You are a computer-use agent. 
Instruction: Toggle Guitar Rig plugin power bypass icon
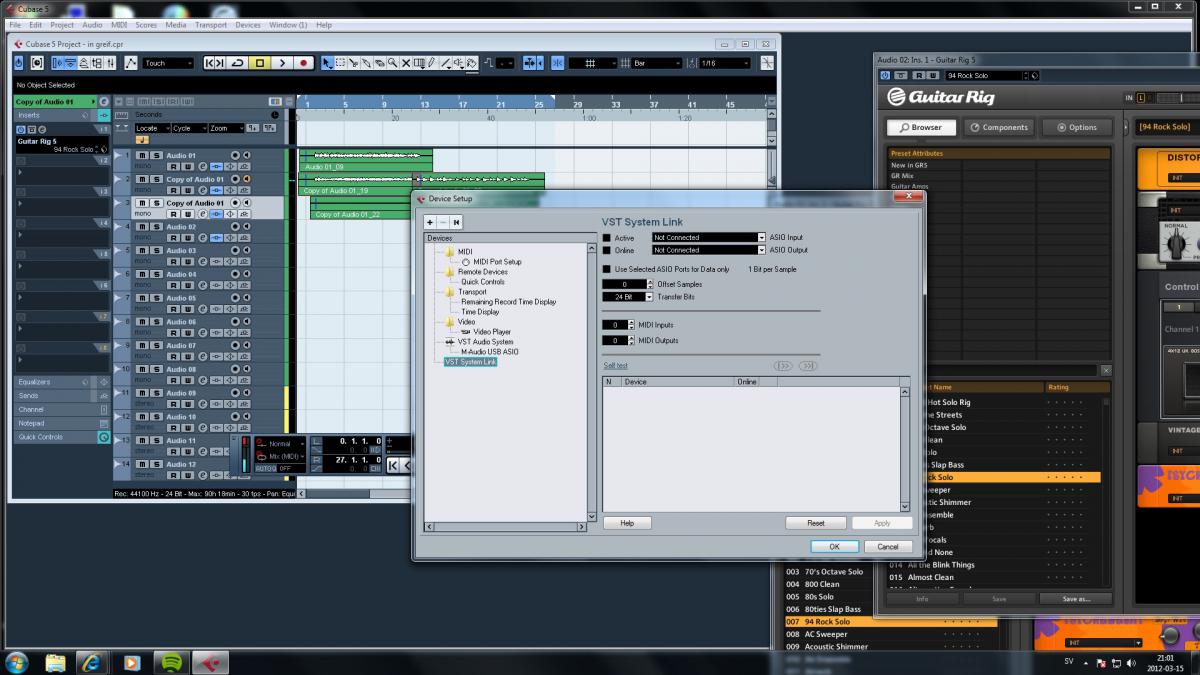pos(885,75)
